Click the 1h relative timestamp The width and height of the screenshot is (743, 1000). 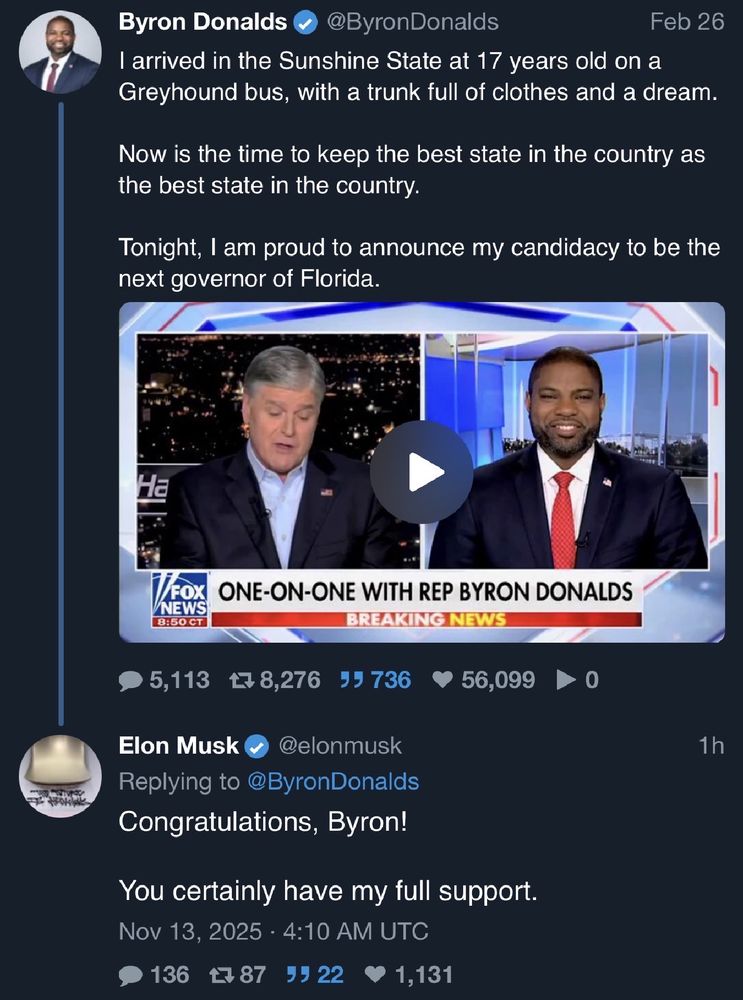pos(711,745)
